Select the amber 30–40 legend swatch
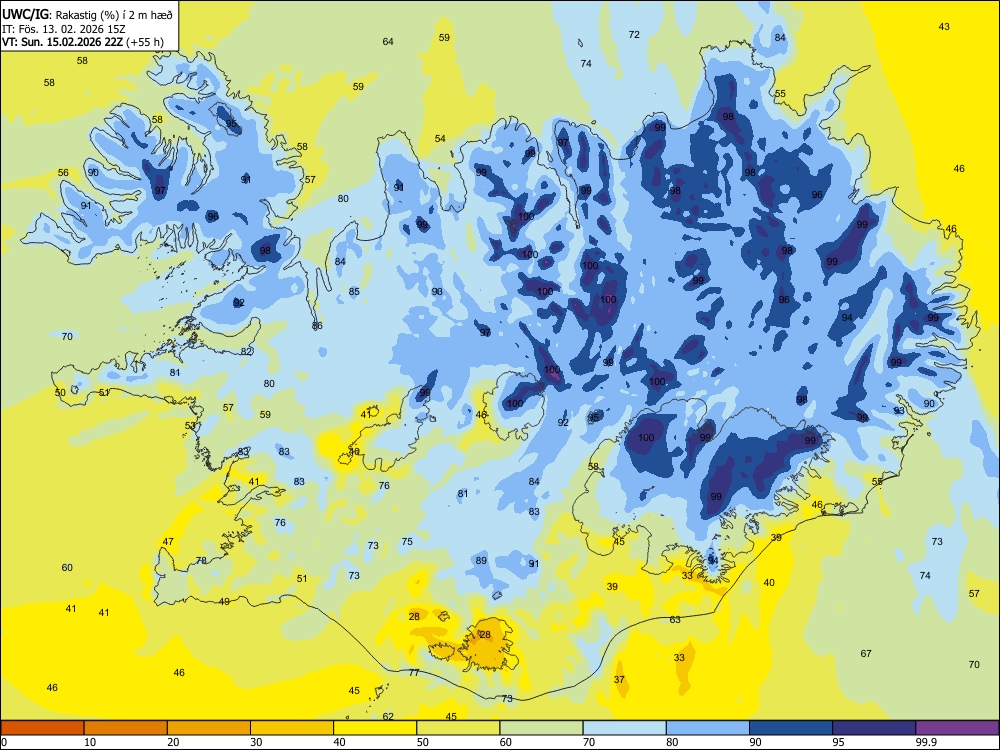The image size is (1000, 750). click(292, 728)
